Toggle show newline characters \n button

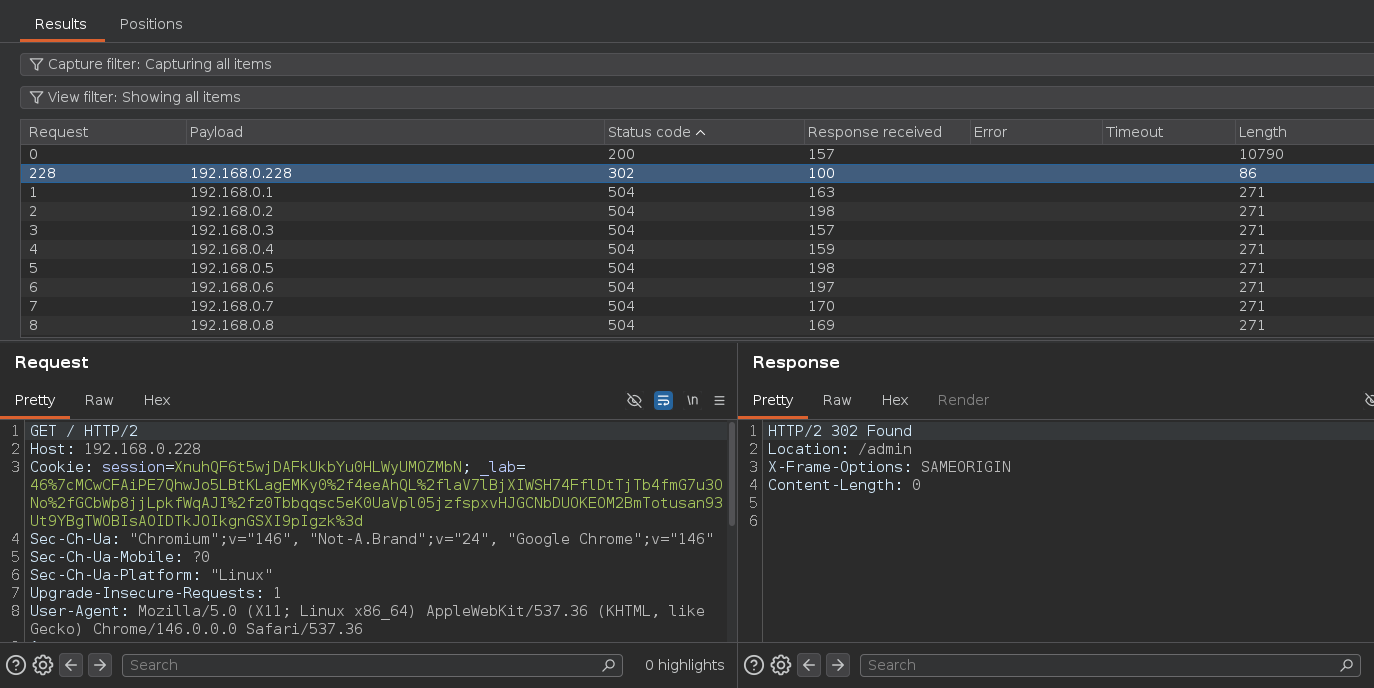click(x=692, y=400)
